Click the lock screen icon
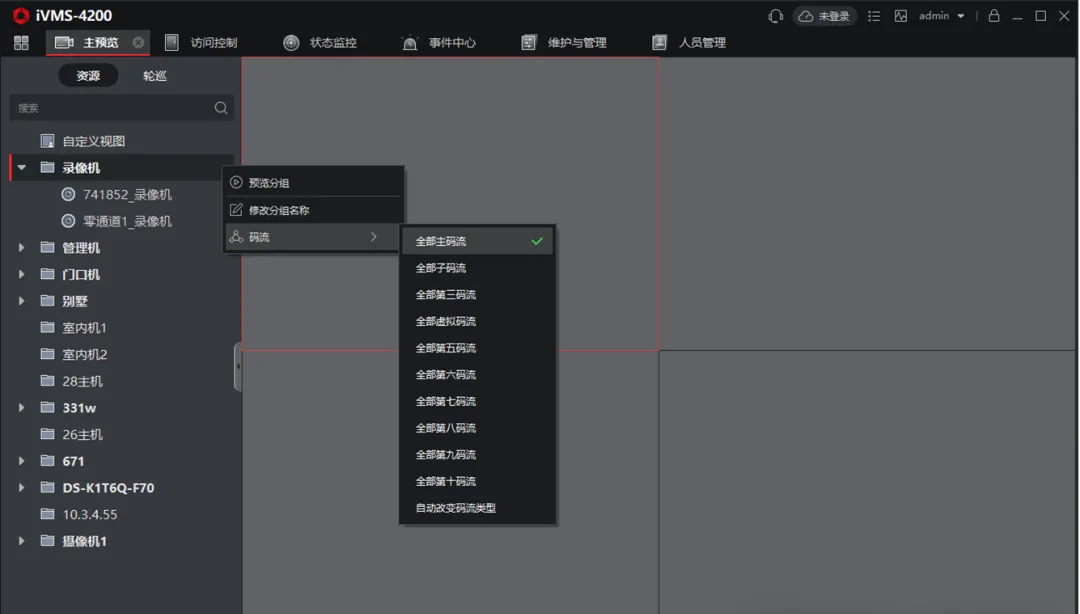Image resolution: width=1080 pixels, height=614 pixels. point(994,16)
